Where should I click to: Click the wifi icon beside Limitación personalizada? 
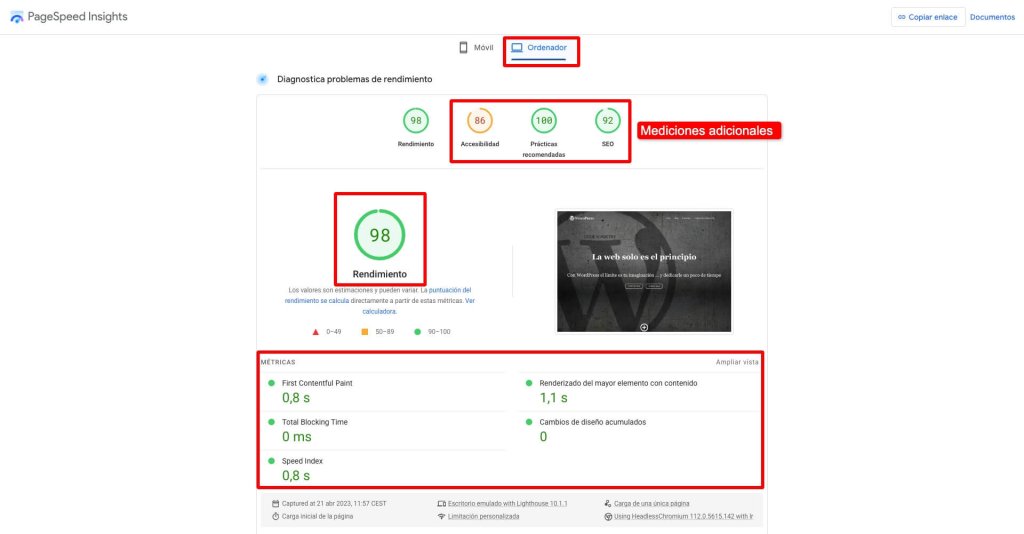click(441, 516)
